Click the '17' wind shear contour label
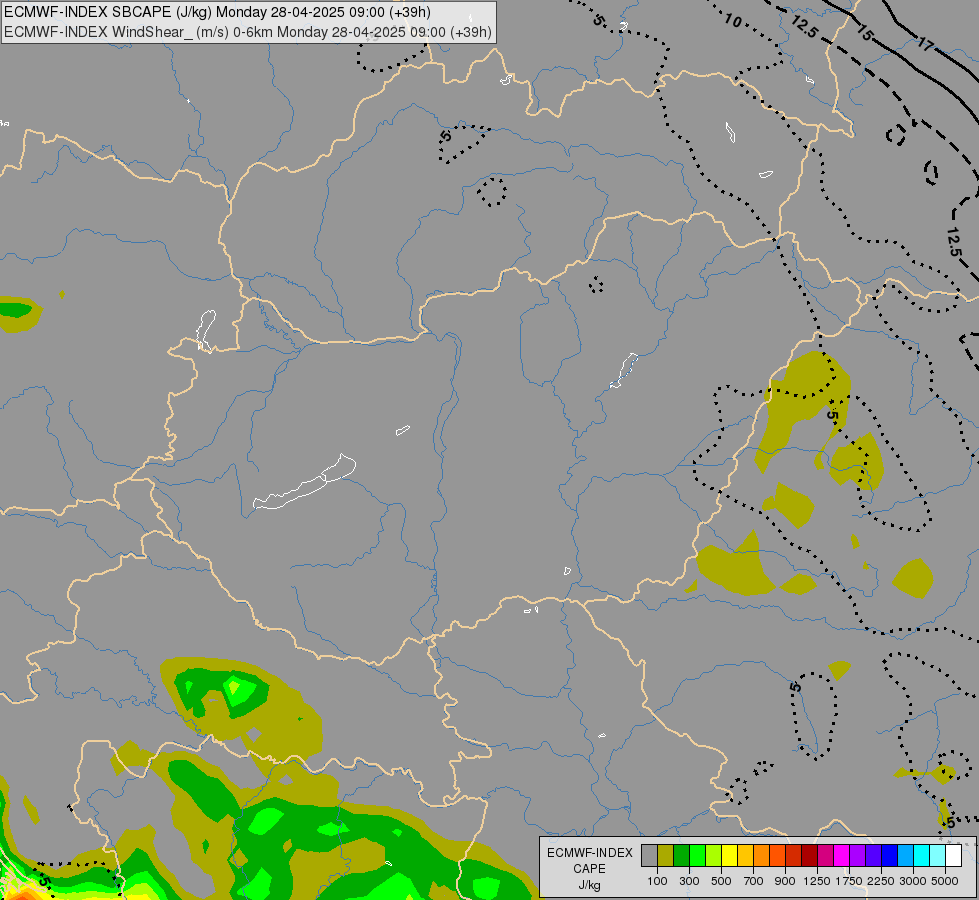 pos(925,45)
